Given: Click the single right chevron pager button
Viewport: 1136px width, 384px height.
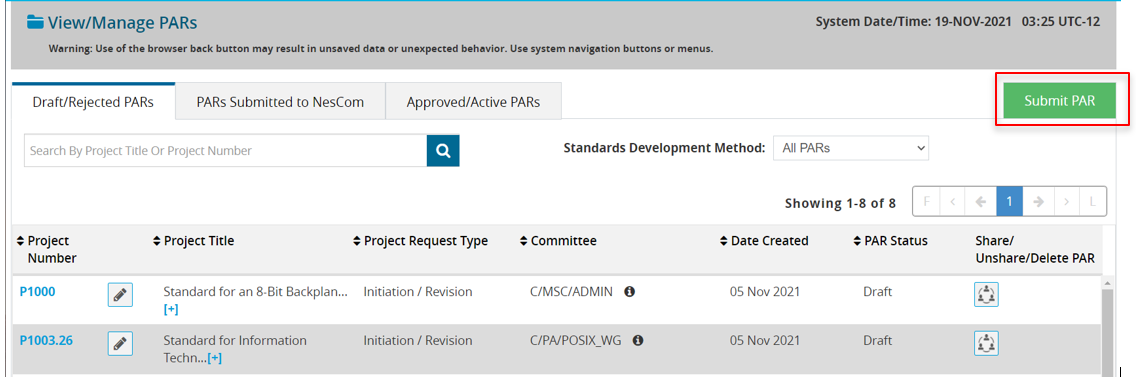Looking at the screenshot, I should (1065, 202).
